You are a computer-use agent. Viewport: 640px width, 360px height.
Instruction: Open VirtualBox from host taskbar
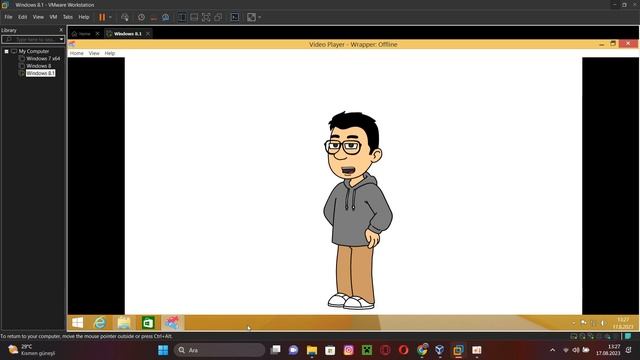440,350
